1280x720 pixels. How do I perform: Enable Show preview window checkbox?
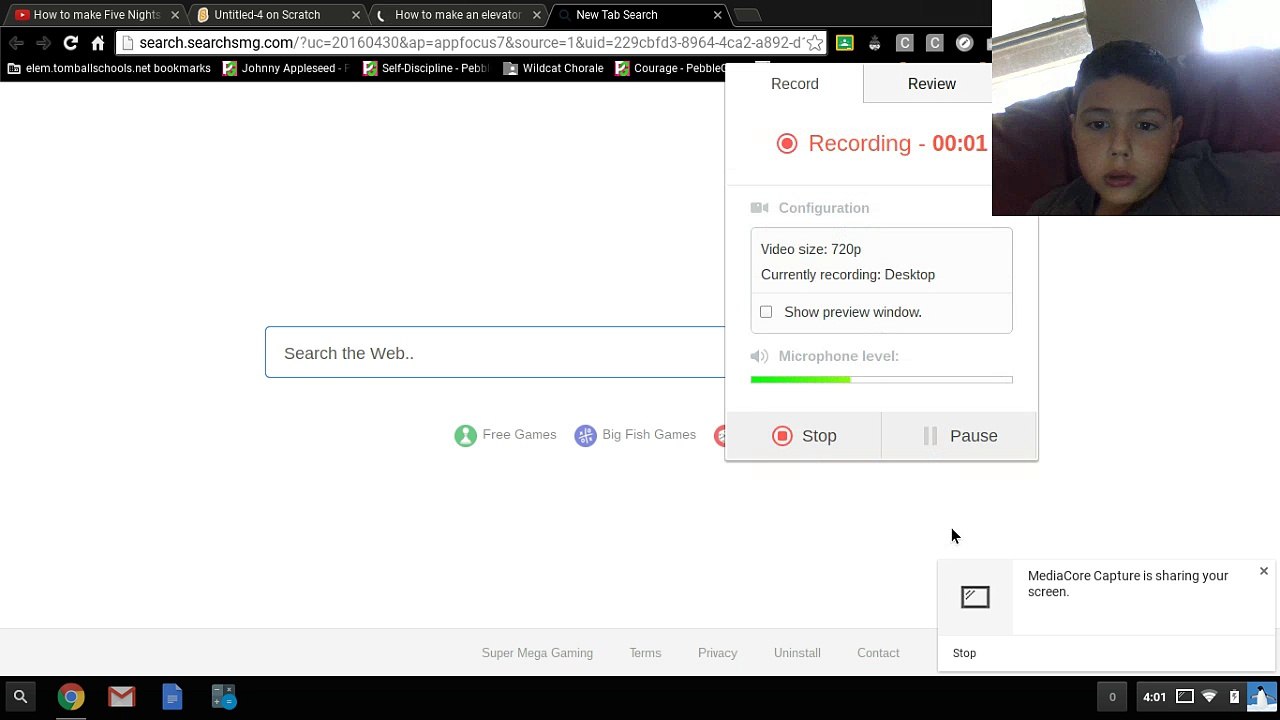click(x=766, y=312)
